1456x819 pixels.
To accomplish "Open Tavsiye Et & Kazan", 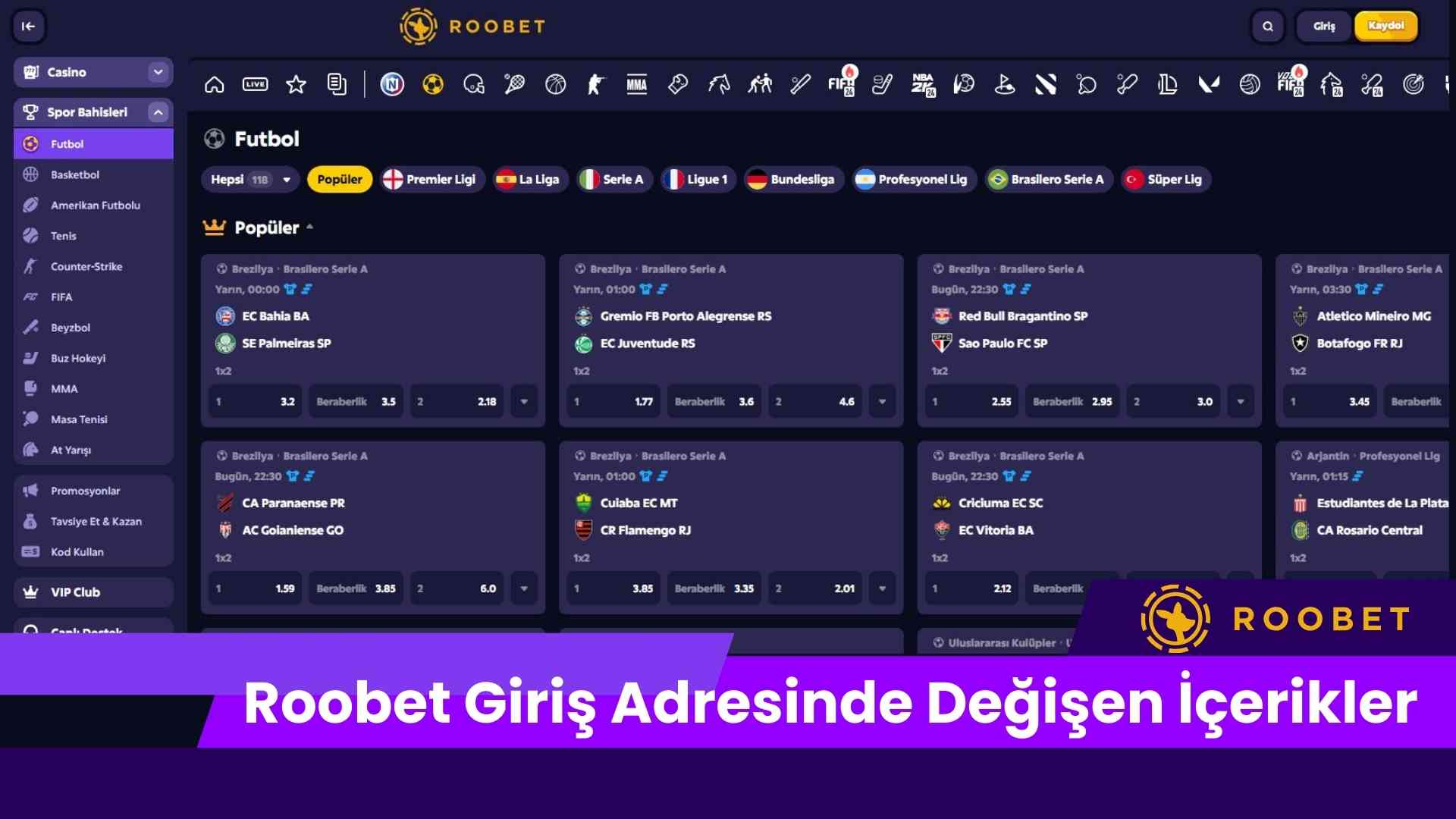I will [93, 521].
